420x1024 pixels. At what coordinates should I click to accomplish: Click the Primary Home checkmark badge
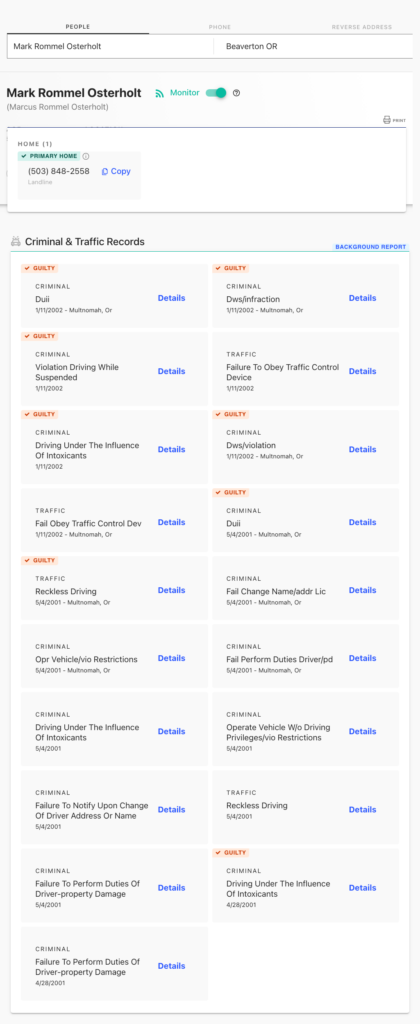pos(49,156)
